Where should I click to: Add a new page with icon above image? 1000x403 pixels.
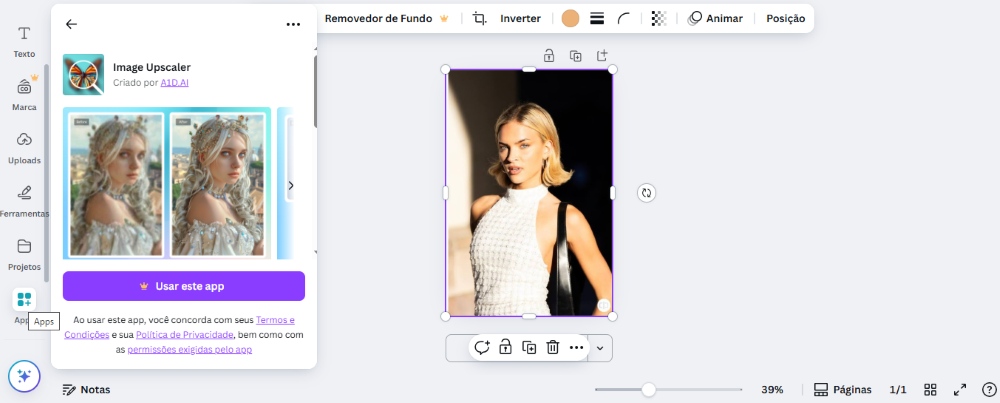coord(602,55)
